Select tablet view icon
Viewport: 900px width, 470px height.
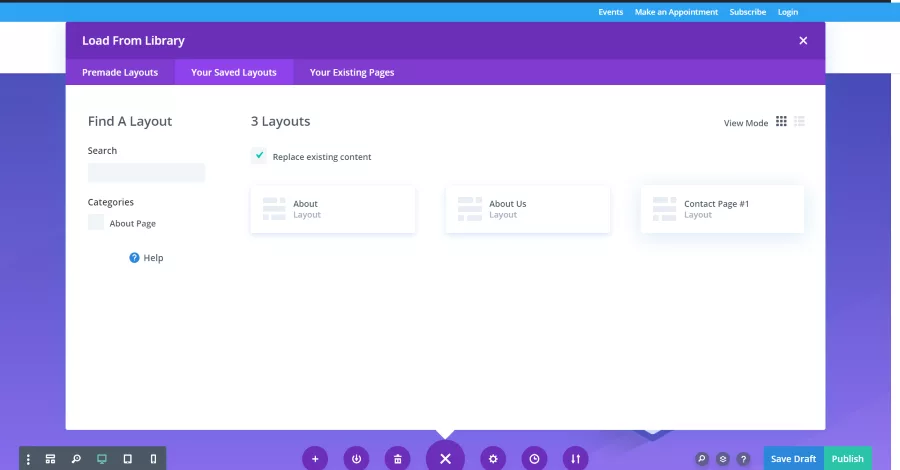[127, 459]
